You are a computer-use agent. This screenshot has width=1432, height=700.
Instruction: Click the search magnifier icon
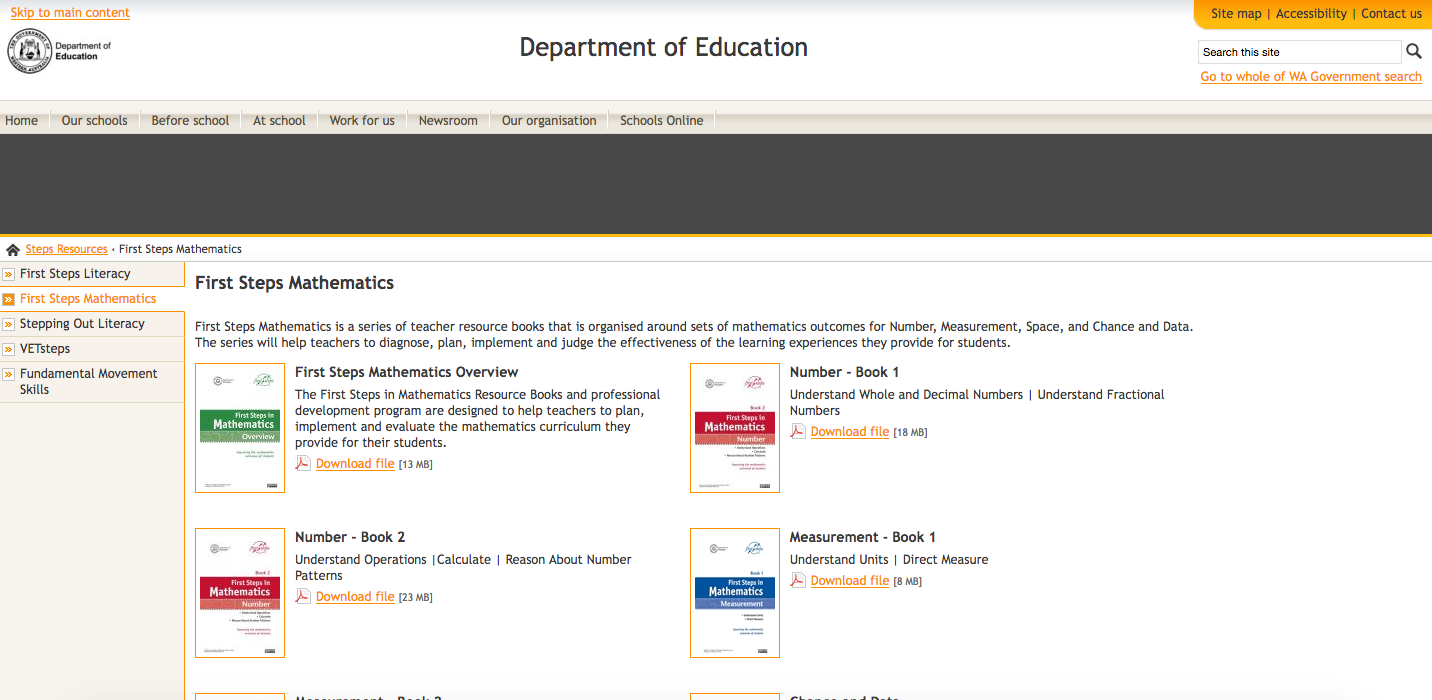pos(1413,51)
